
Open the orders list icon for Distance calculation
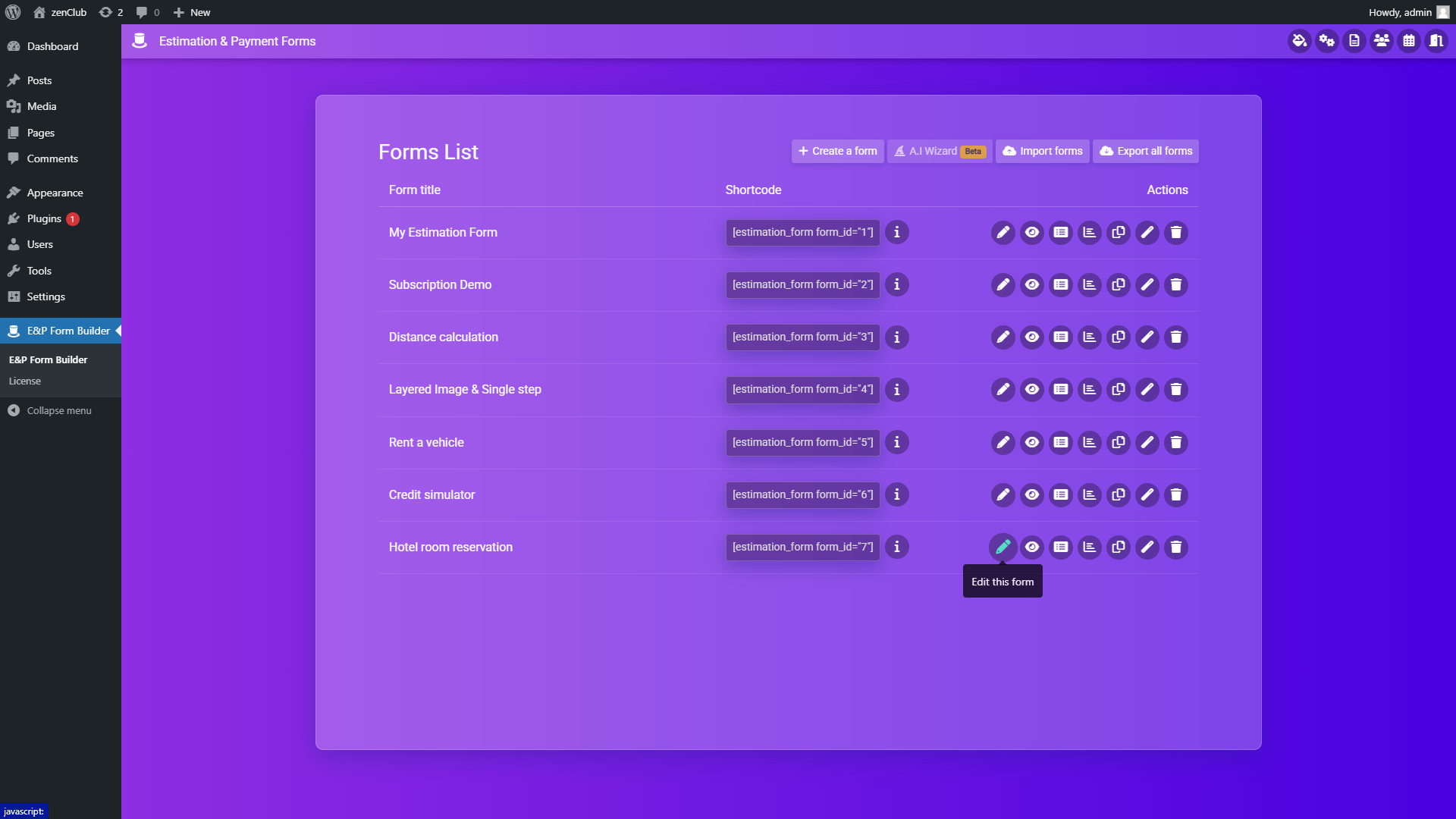1061,337
